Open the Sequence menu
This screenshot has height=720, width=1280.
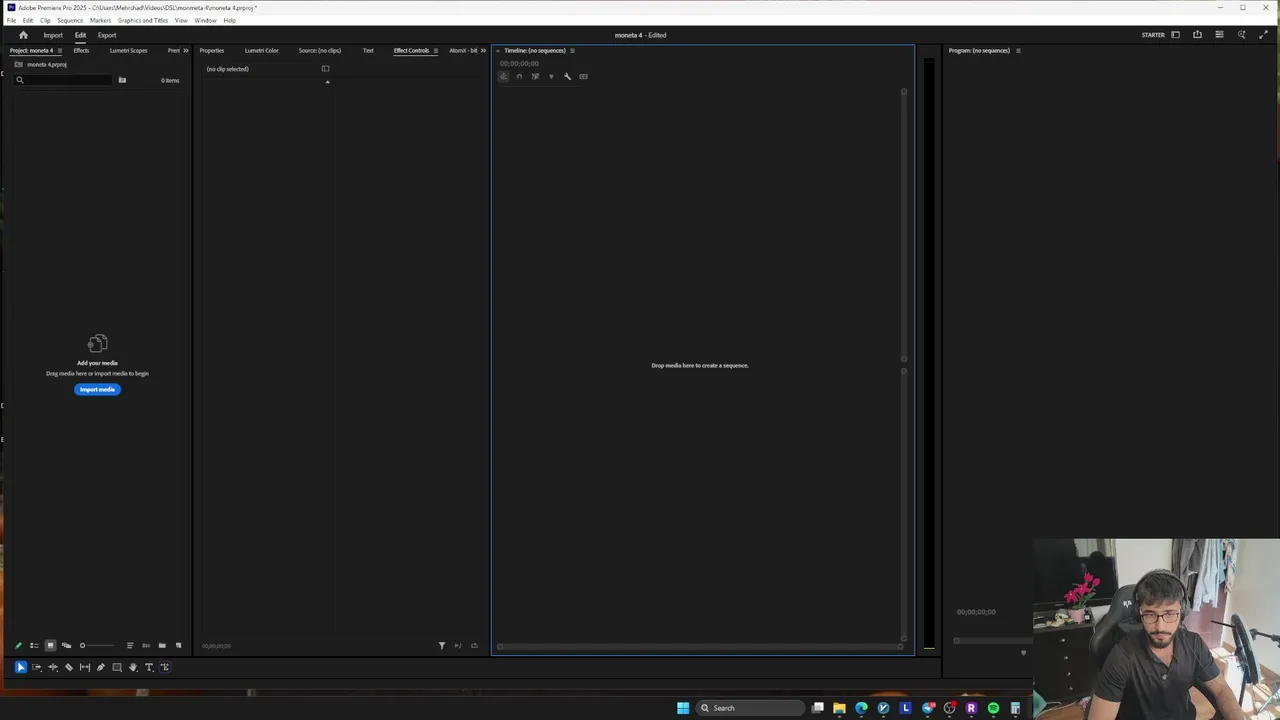[x=70, y=20]
